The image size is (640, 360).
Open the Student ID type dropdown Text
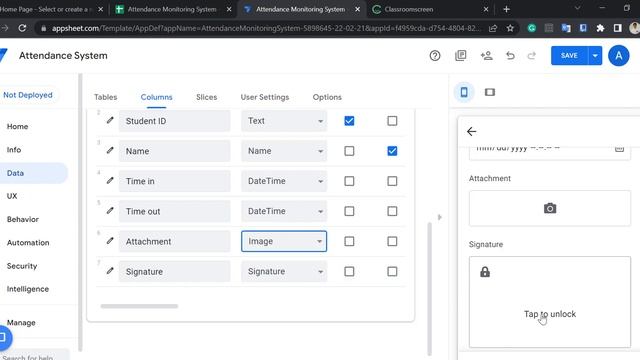pyautogui.click(x=284, y=121)
